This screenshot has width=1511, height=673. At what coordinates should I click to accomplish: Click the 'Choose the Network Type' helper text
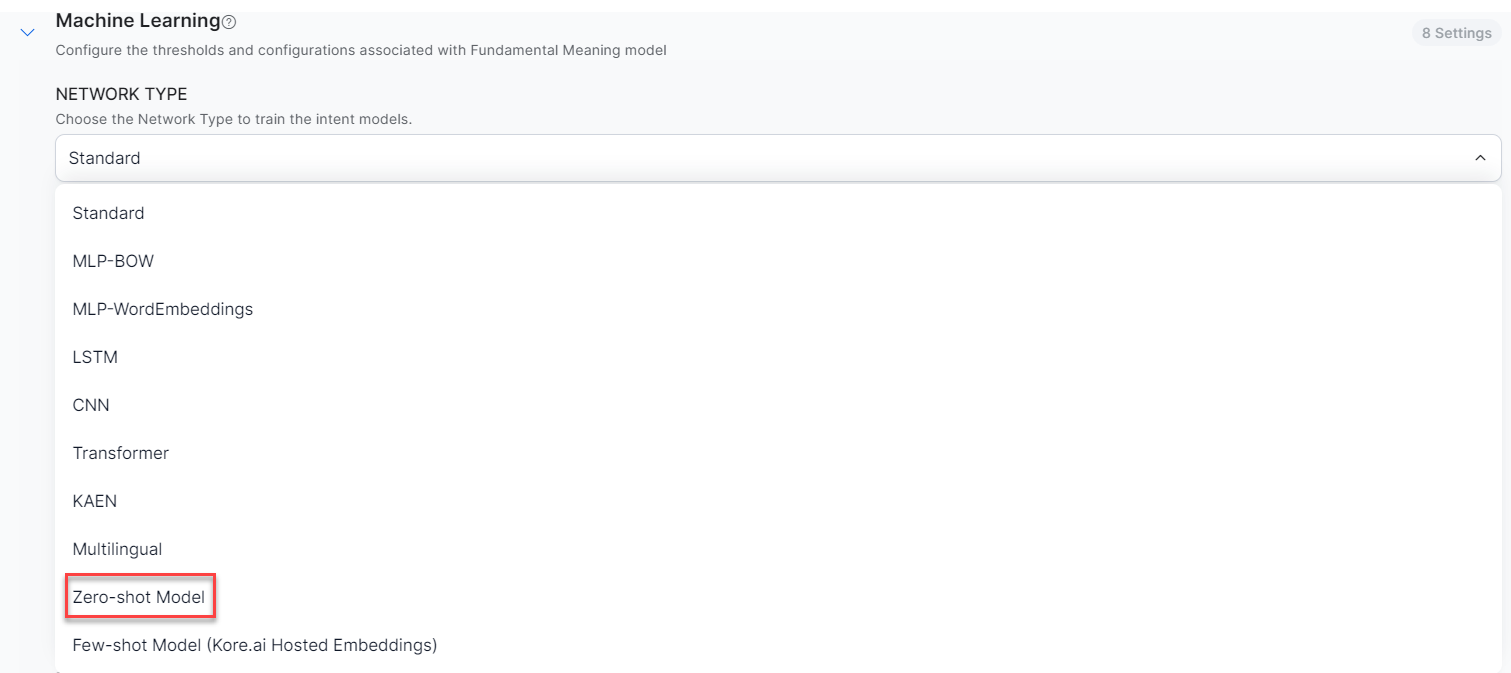[x=233, y=119]
